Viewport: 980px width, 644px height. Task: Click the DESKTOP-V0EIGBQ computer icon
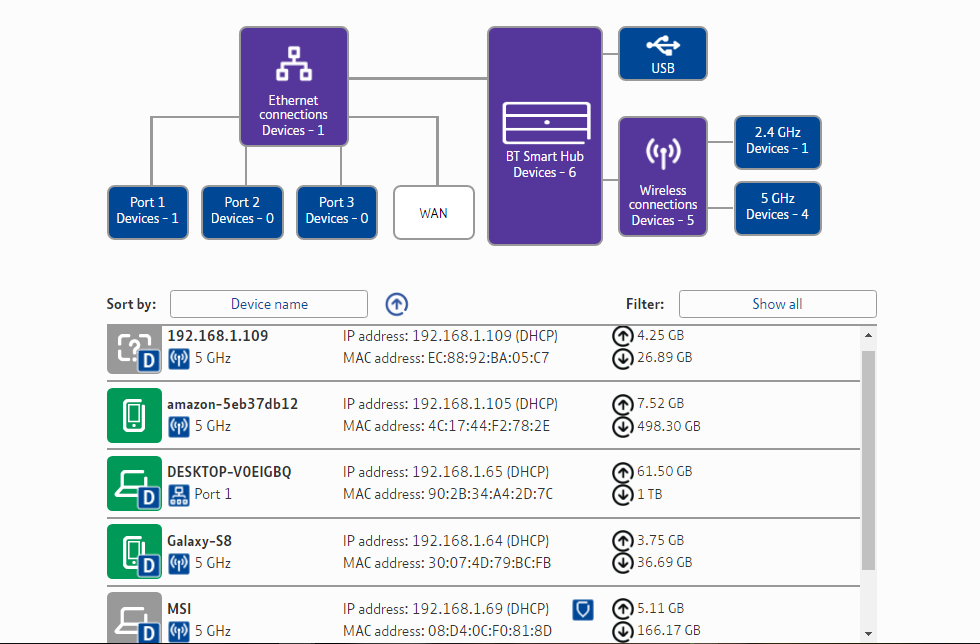click(134, 483)
